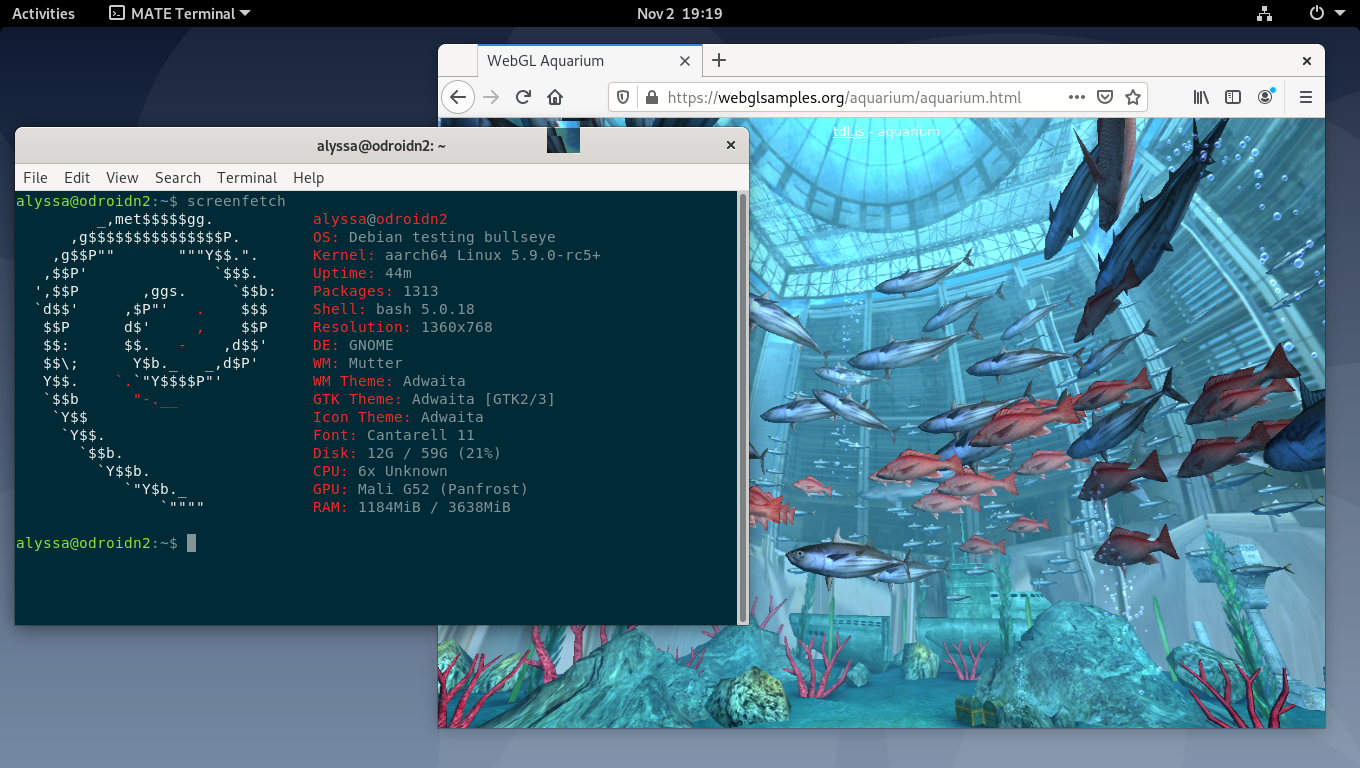Image resolution: width=1360 pixels, height=768 pixels.
Task: Open terminal Help menu
Action: click(308, 177)
